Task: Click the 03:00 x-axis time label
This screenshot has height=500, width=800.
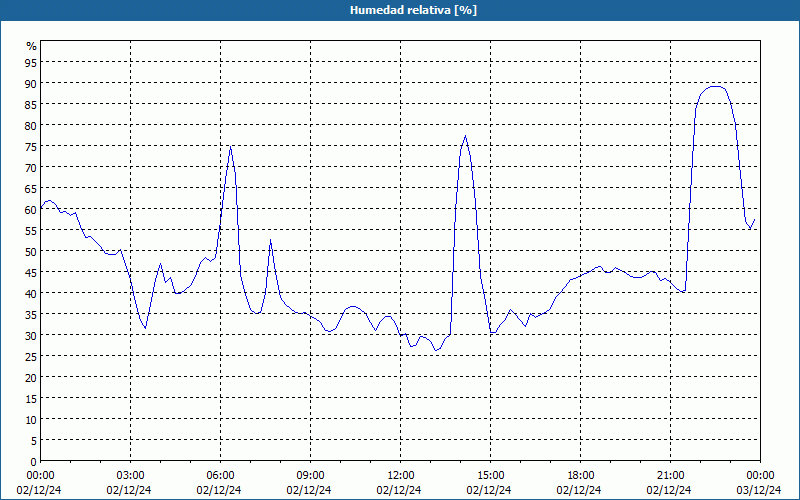Action: [x=131, y=476]
